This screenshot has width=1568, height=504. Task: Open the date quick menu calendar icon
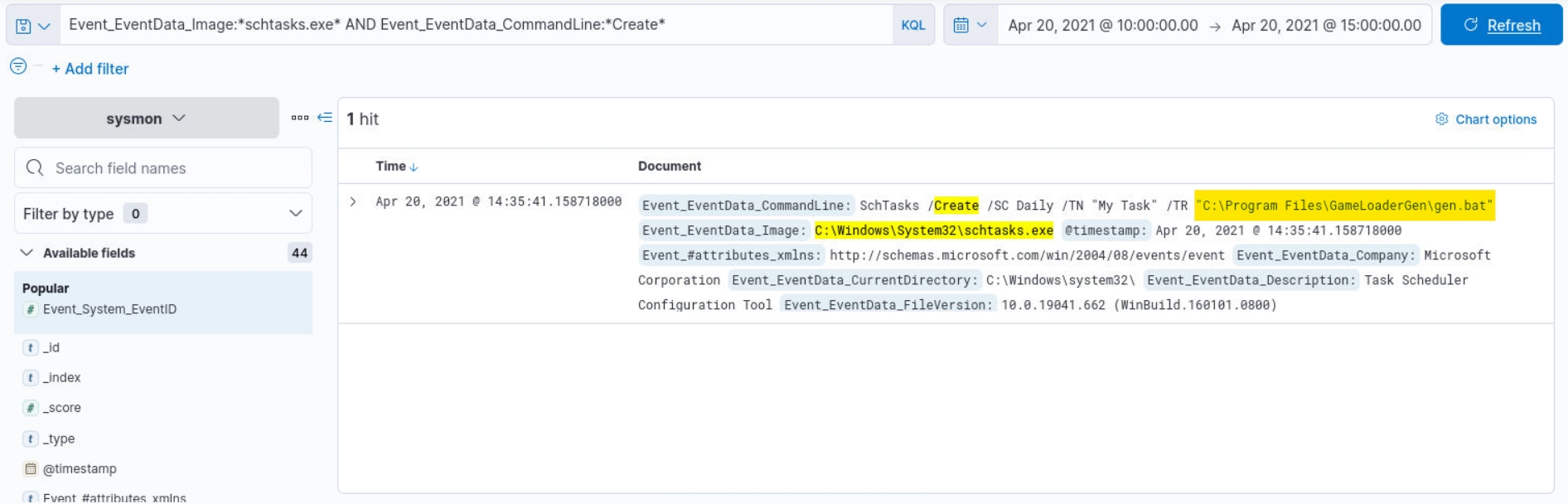970,26
